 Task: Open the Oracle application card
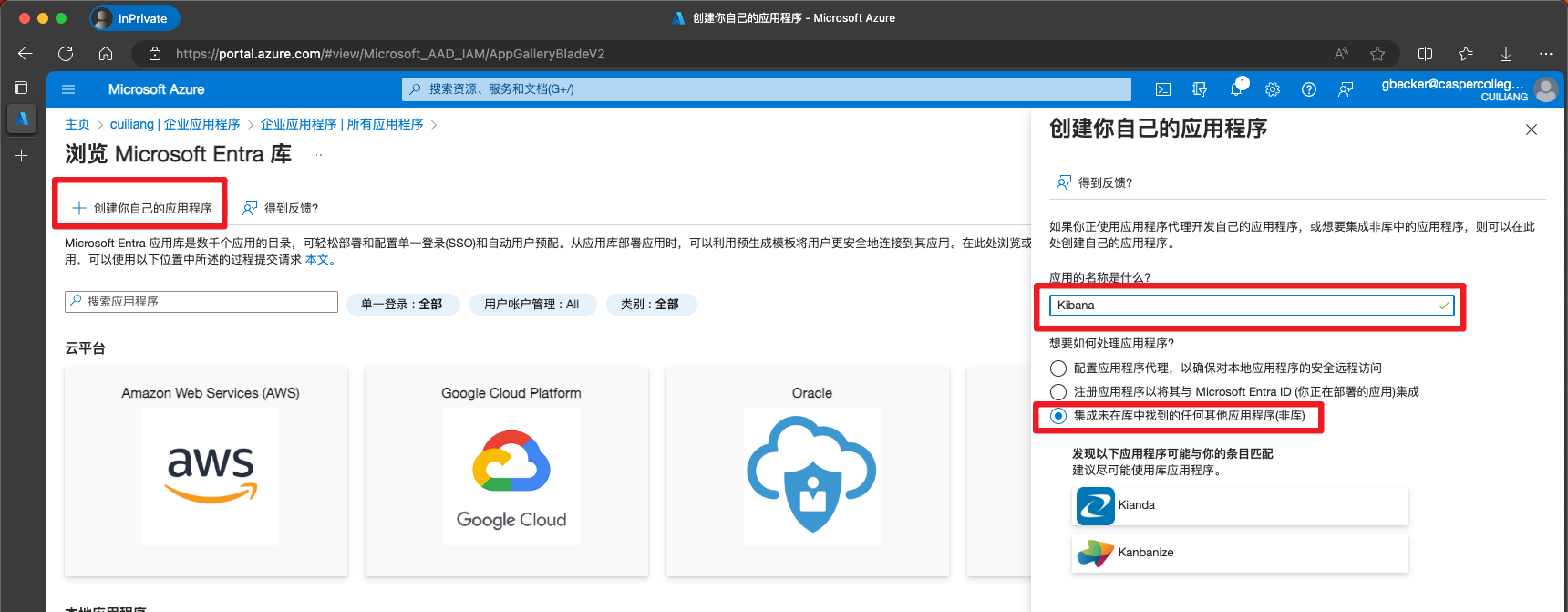tap(808, 472)
